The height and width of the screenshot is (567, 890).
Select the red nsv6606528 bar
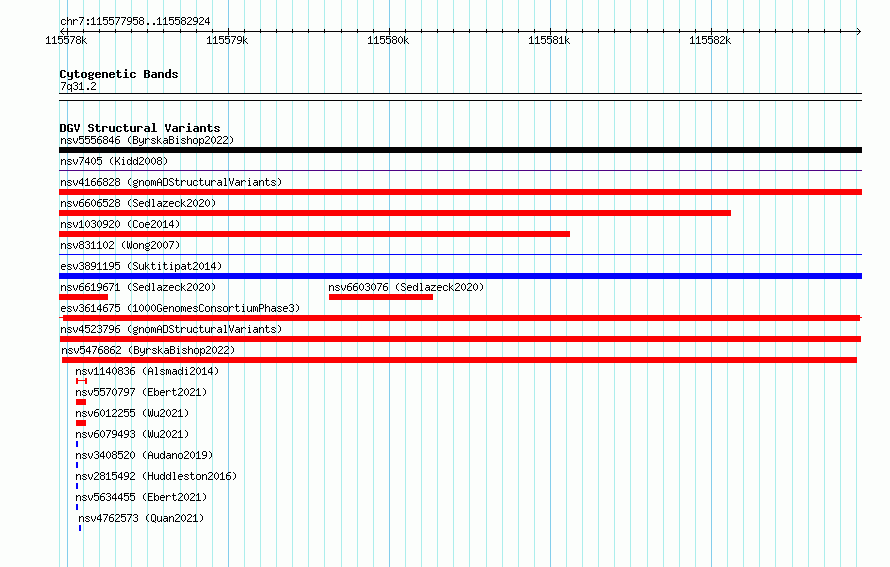point(395,213)
